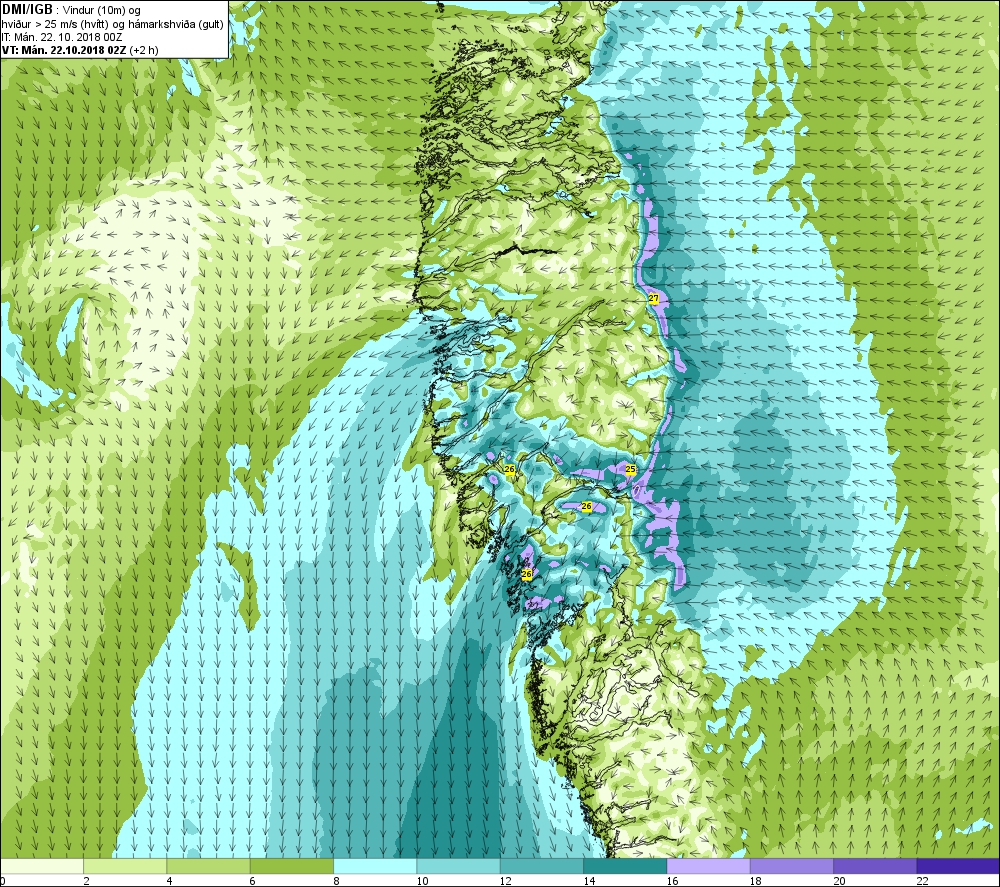The image size is (1000, 887).
Task: Select the 4–6 m/s green legend swatch
Action: click(x=209, y=866)
